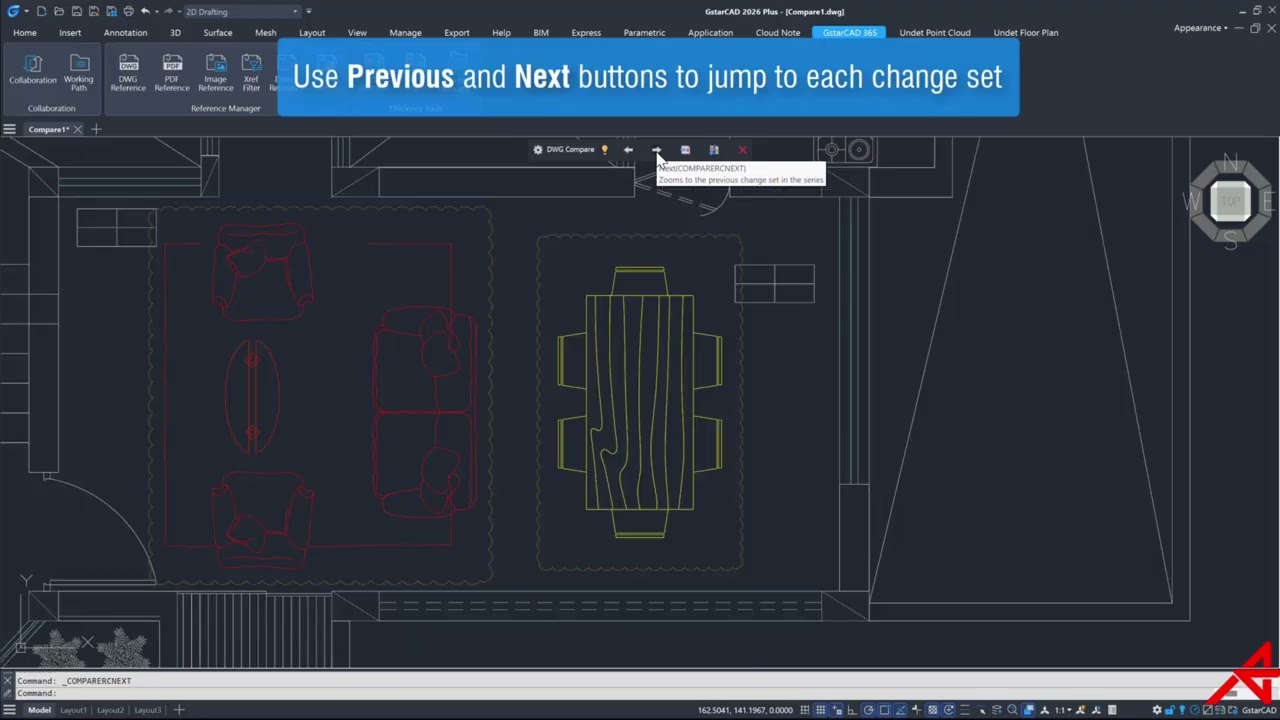Switch to the Layout ribbon tab
The height and width of the screenshot is (720, 1280).
pos(312,33)
